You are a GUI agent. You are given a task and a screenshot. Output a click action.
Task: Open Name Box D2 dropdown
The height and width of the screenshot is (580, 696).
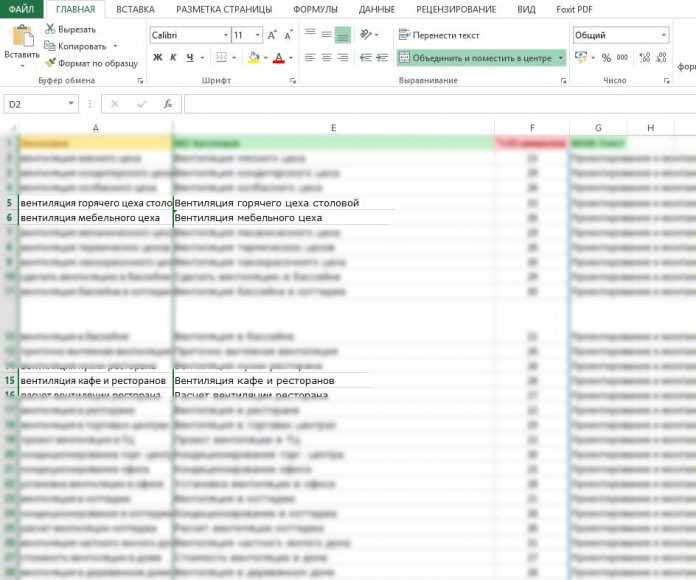71,104
